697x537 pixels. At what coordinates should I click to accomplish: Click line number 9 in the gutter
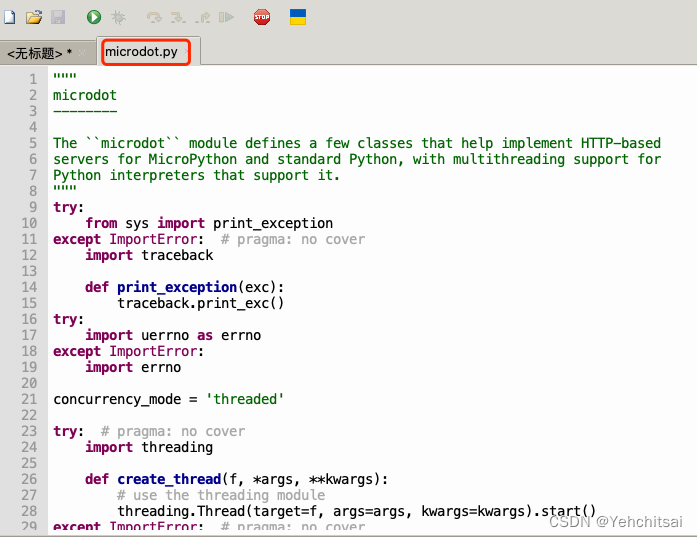click(x=33, y=207)
